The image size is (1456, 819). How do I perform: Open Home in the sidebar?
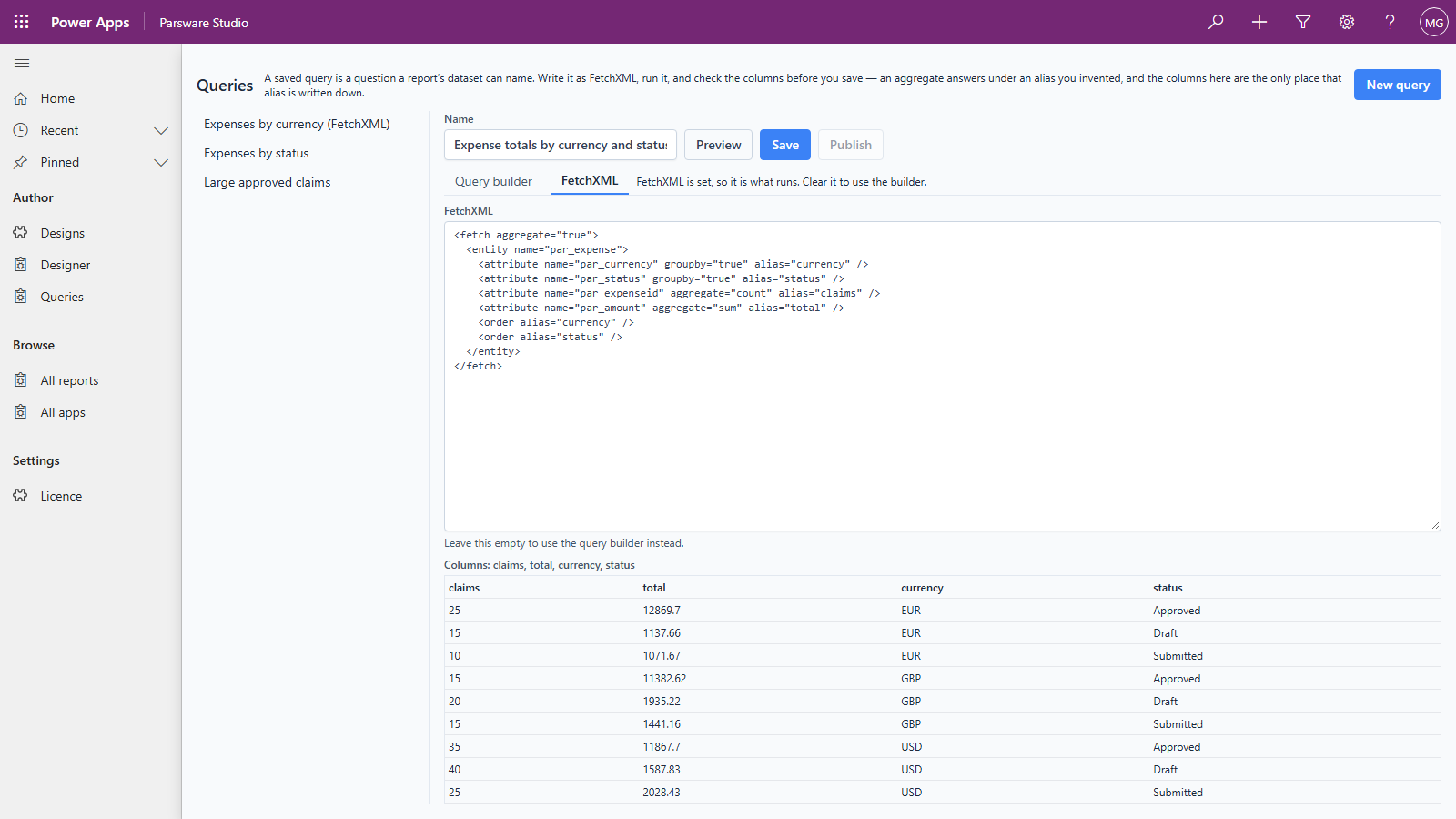[x=91, y=98]
